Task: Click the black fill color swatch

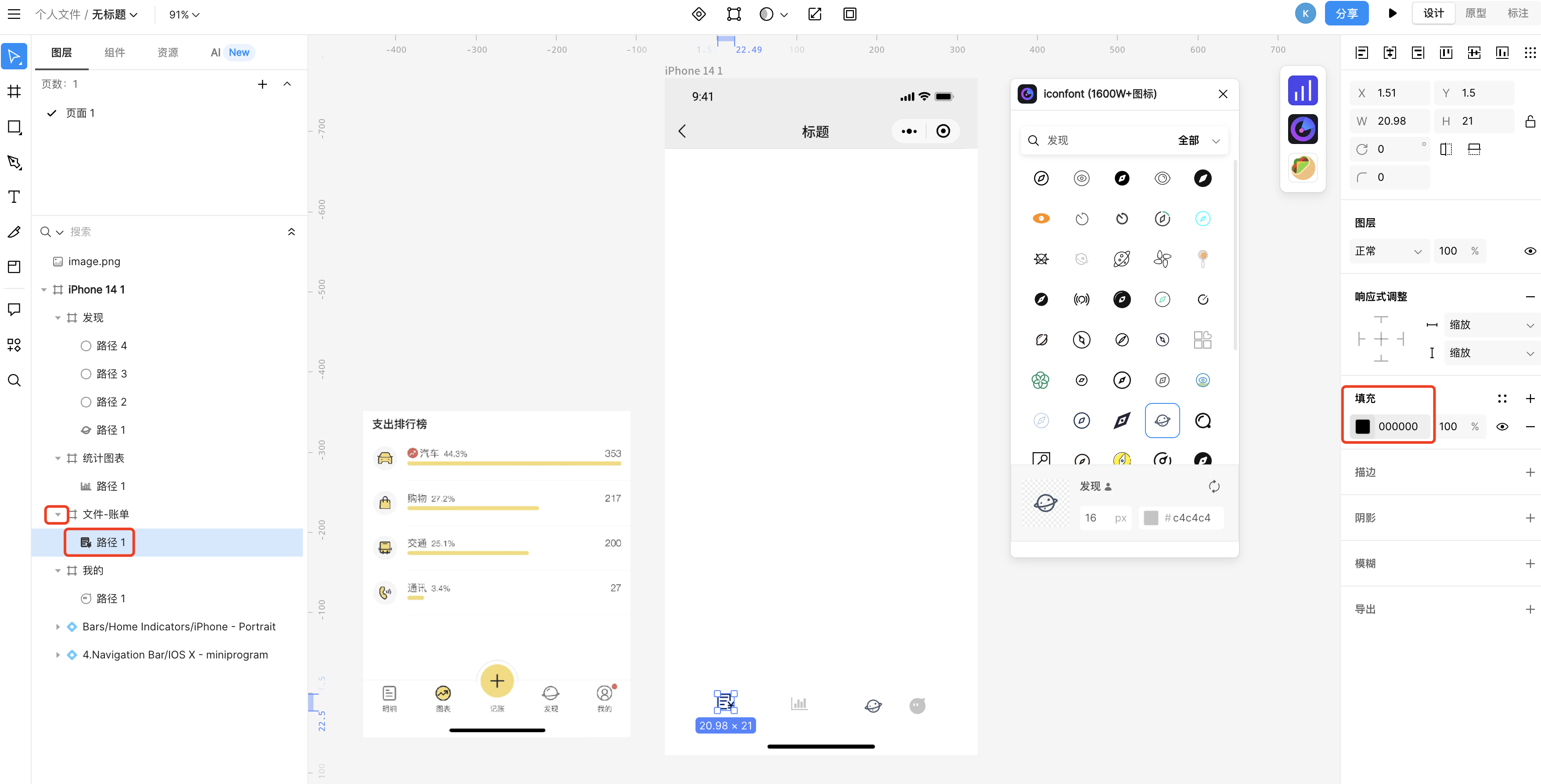Action: (x=1362, y=426)
